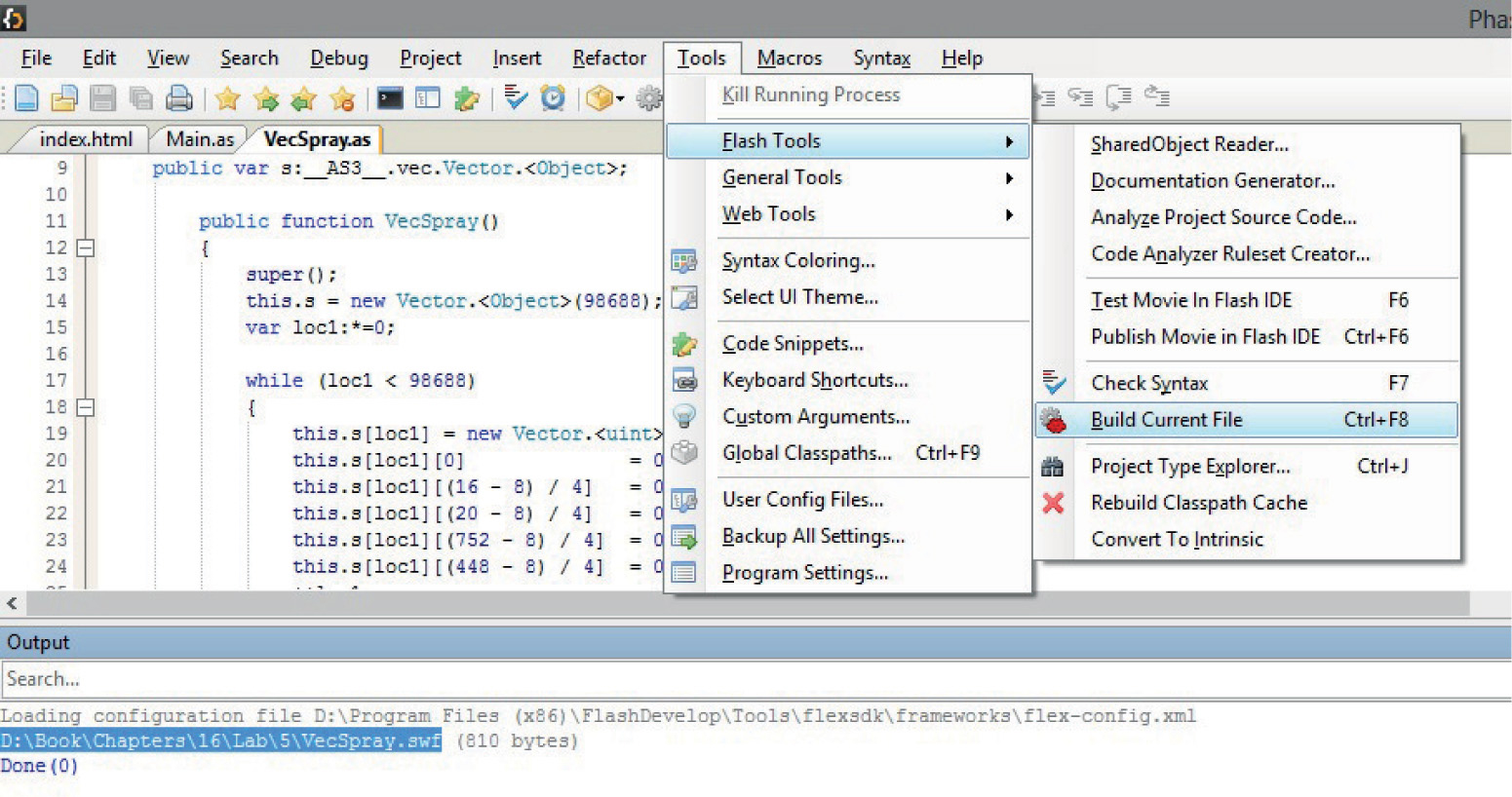
Task: Open the command prompt console icon
Action: pos(390,97)
